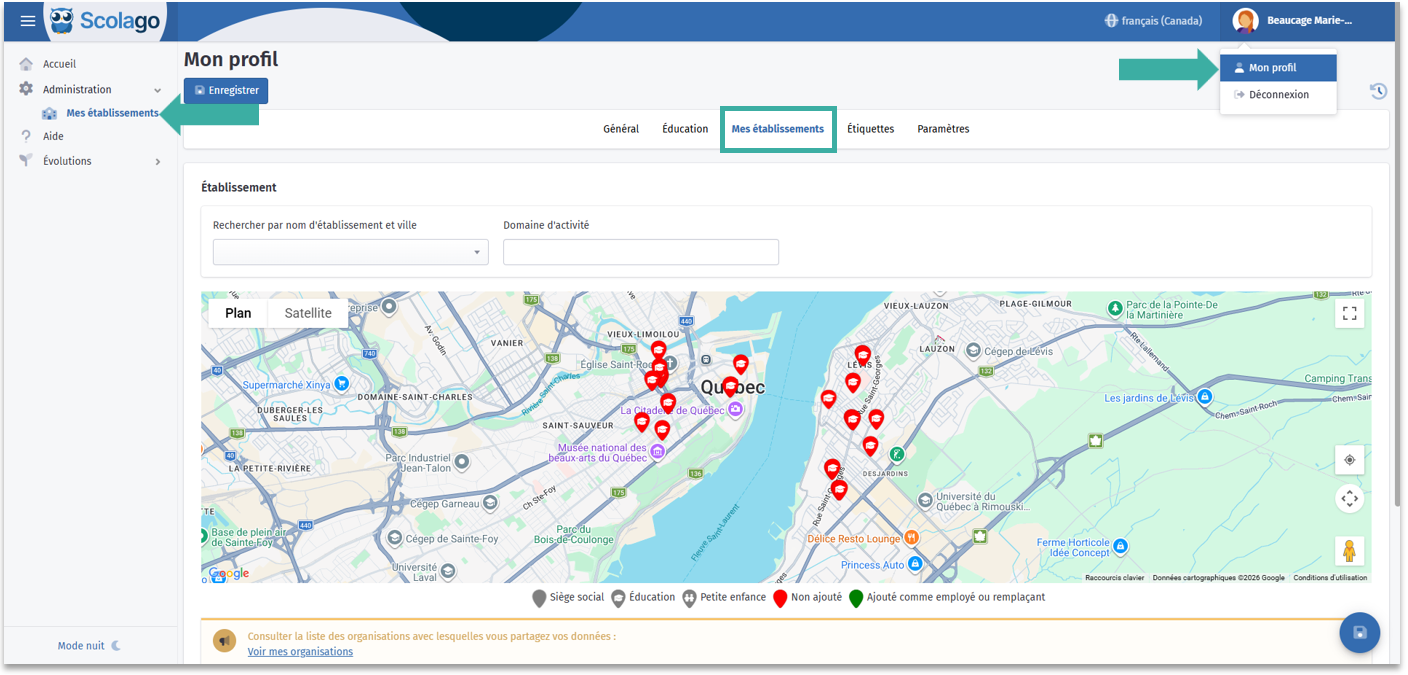The height and width of the screenshot is (675, 1408).
Task: Open the français (Canada) language selector
Action: click(1153, 21)
